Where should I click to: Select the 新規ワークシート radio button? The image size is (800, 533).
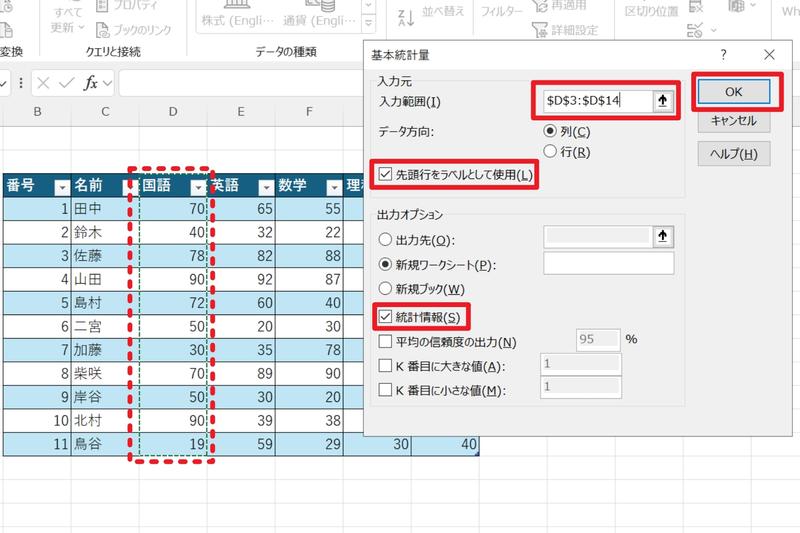[x=385, y=264]
